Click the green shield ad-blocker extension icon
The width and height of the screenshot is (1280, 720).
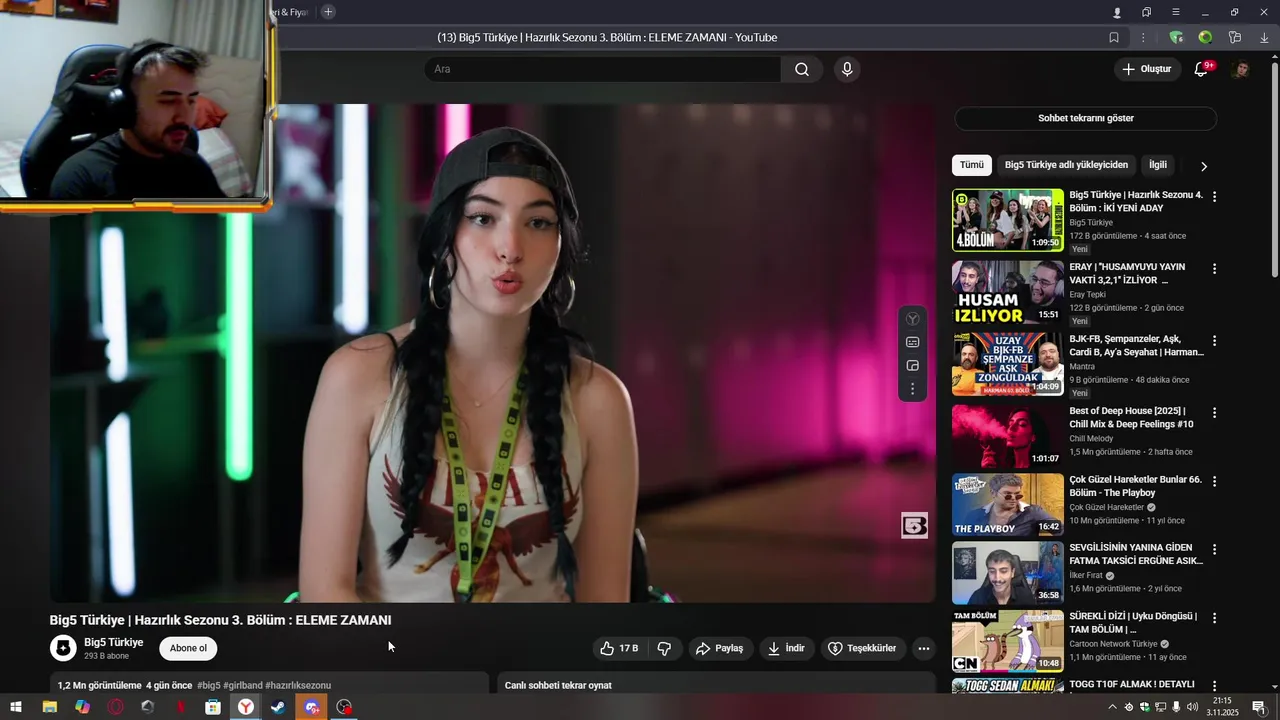pos(1176,37)
